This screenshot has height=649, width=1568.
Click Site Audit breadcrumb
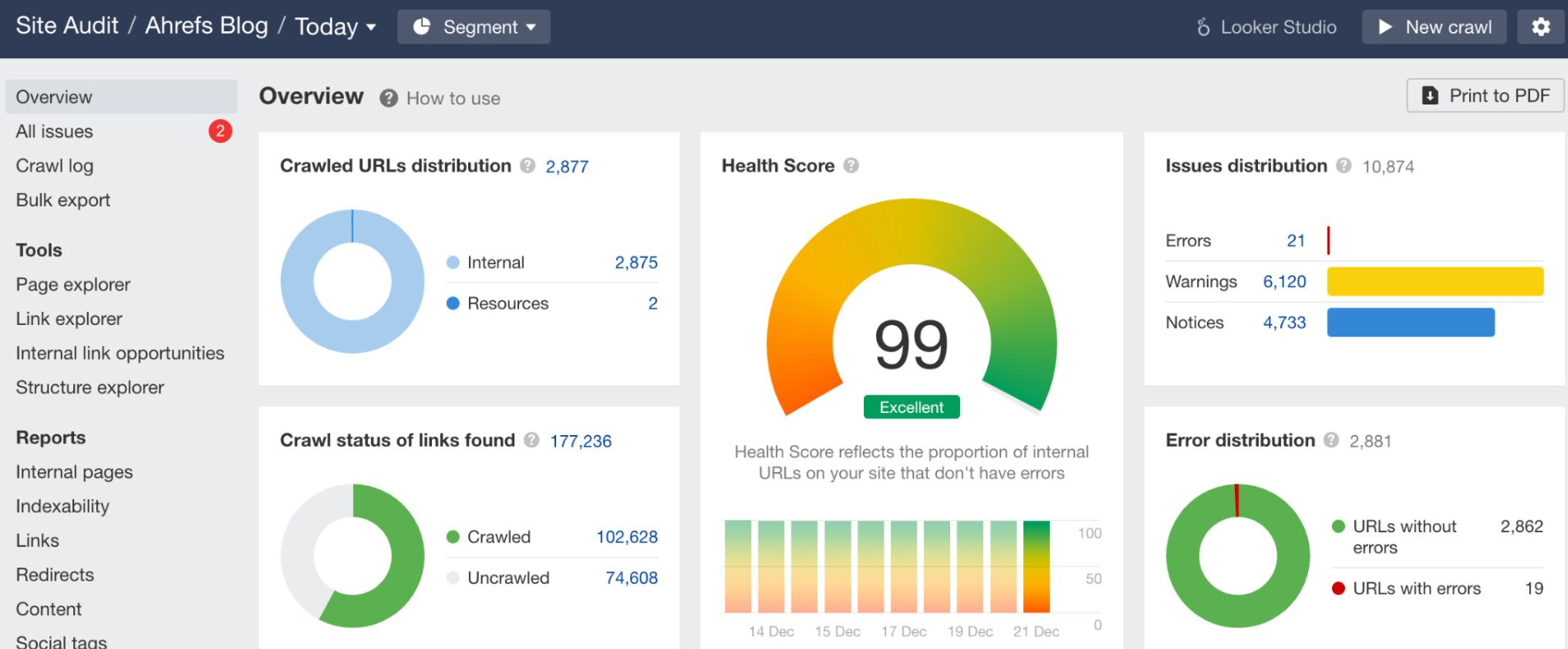[x=67, y=25]
